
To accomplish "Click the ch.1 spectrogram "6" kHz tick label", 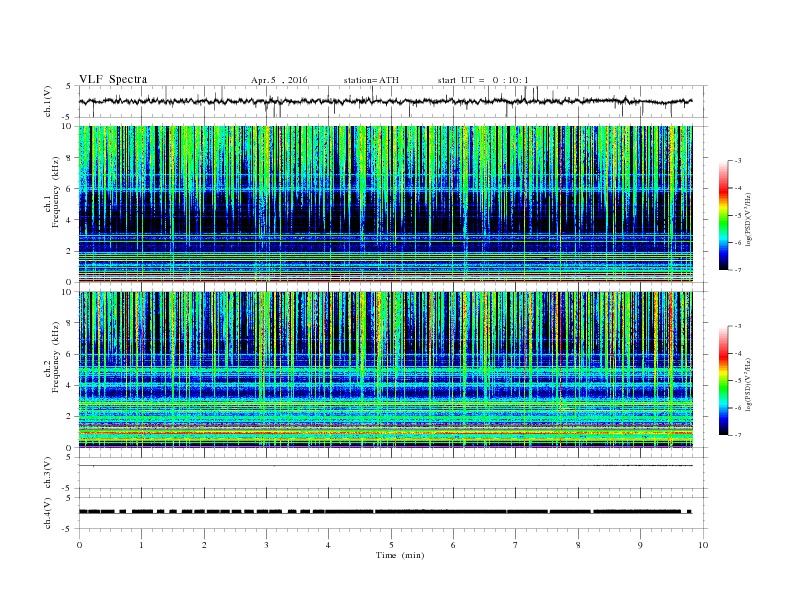I will tap(69, 189).
